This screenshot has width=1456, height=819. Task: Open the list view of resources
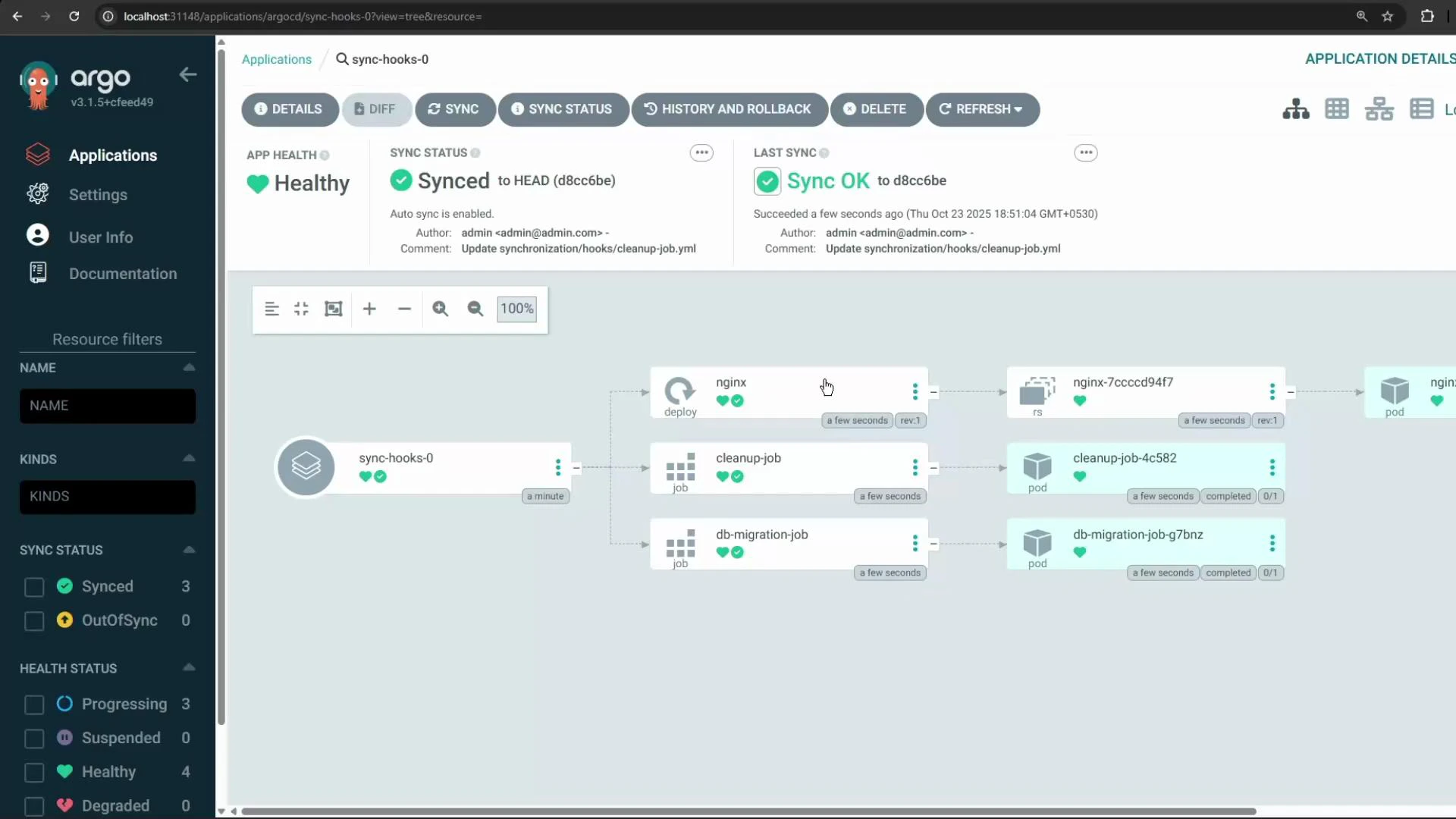tap(1422, 108)
